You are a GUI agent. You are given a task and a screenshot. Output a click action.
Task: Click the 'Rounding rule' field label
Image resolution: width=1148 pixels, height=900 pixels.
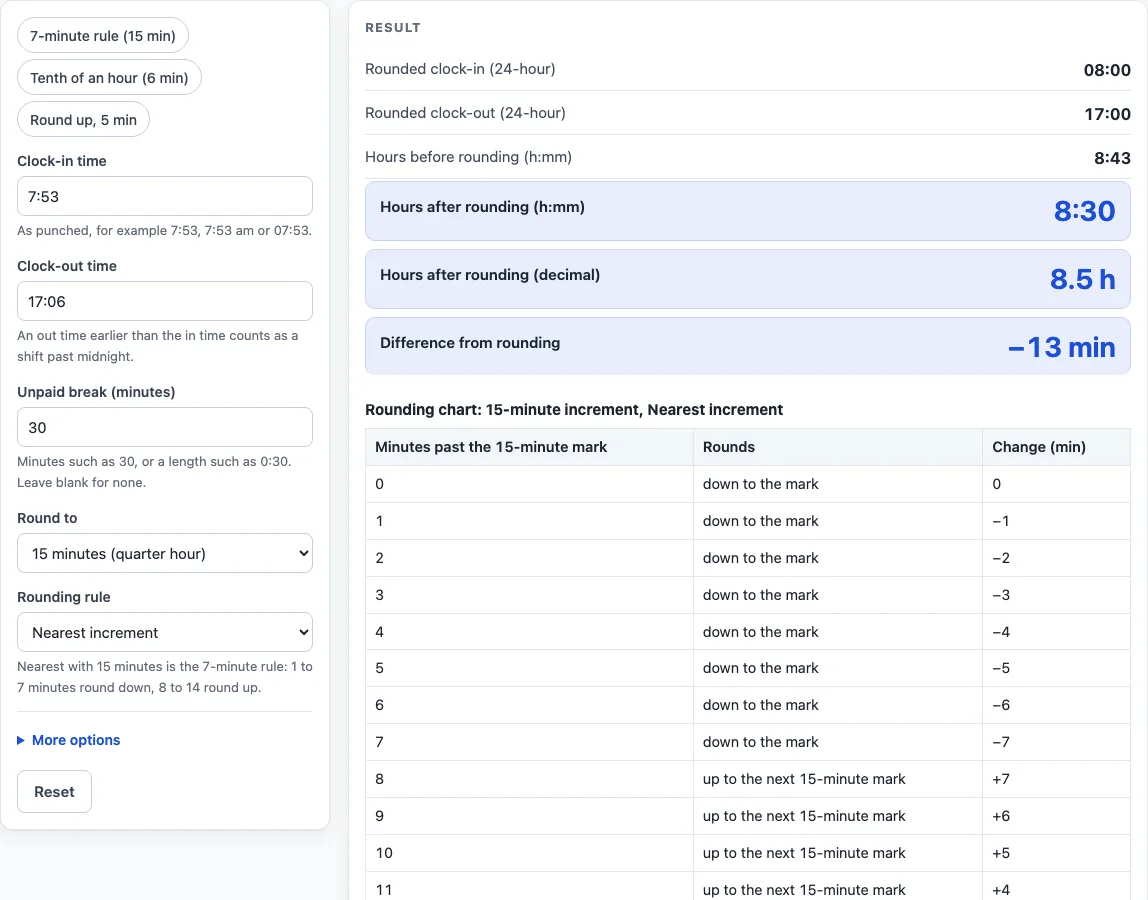pyautogui.click(x=64, y=597)
